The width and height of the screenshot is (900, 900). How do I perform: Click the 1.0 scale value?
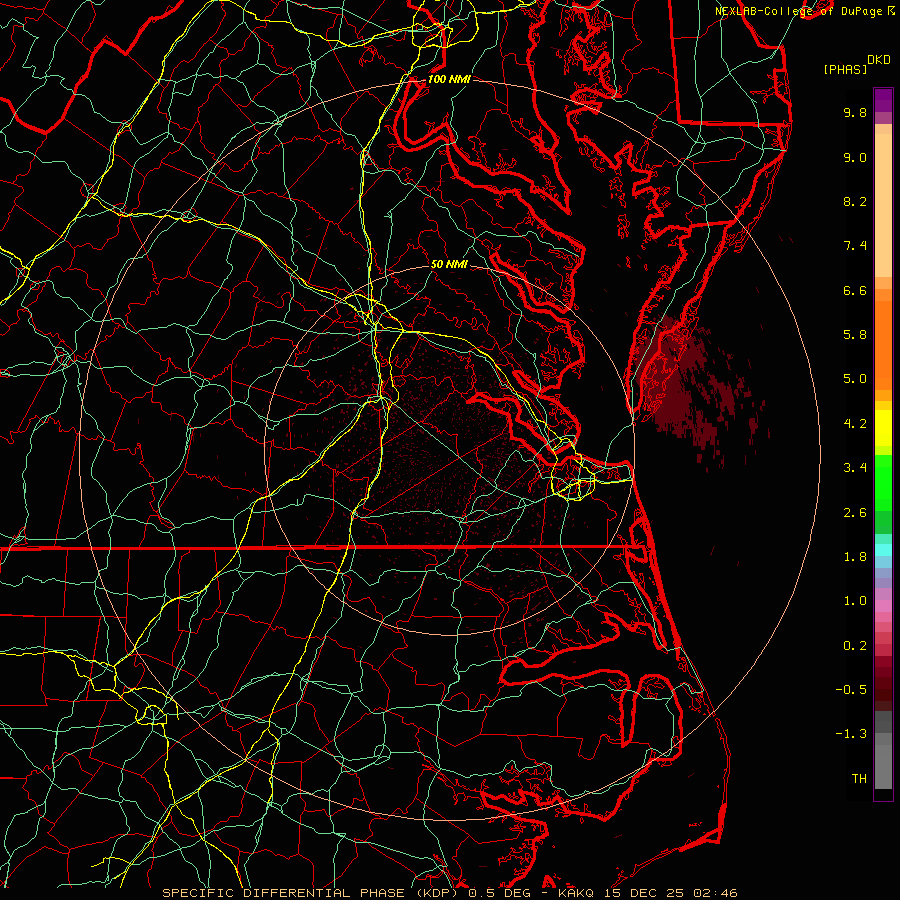(x=855, y=601)
